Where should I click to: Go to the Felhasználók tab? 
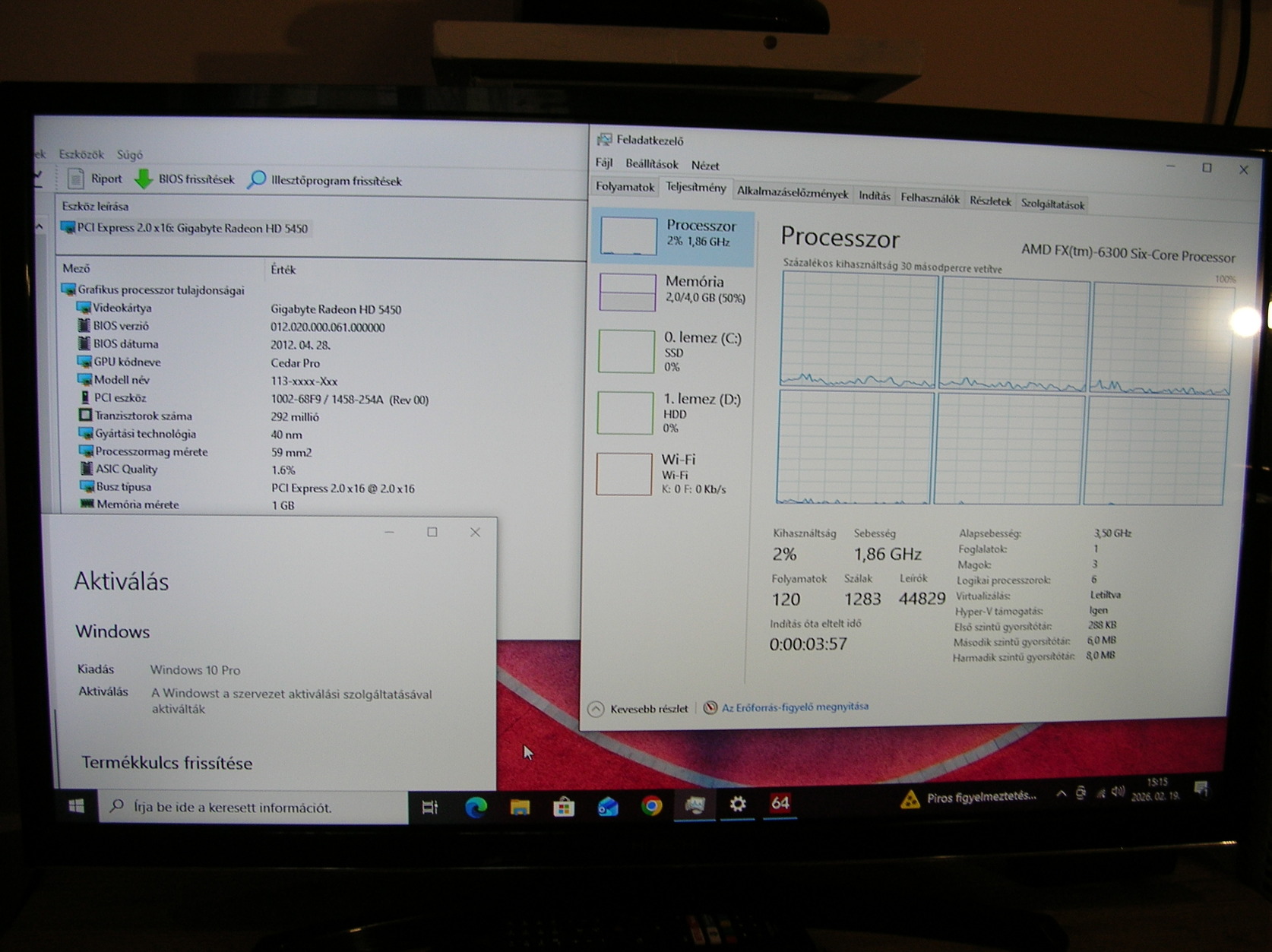pyautogui.click(x=930, y=199)
